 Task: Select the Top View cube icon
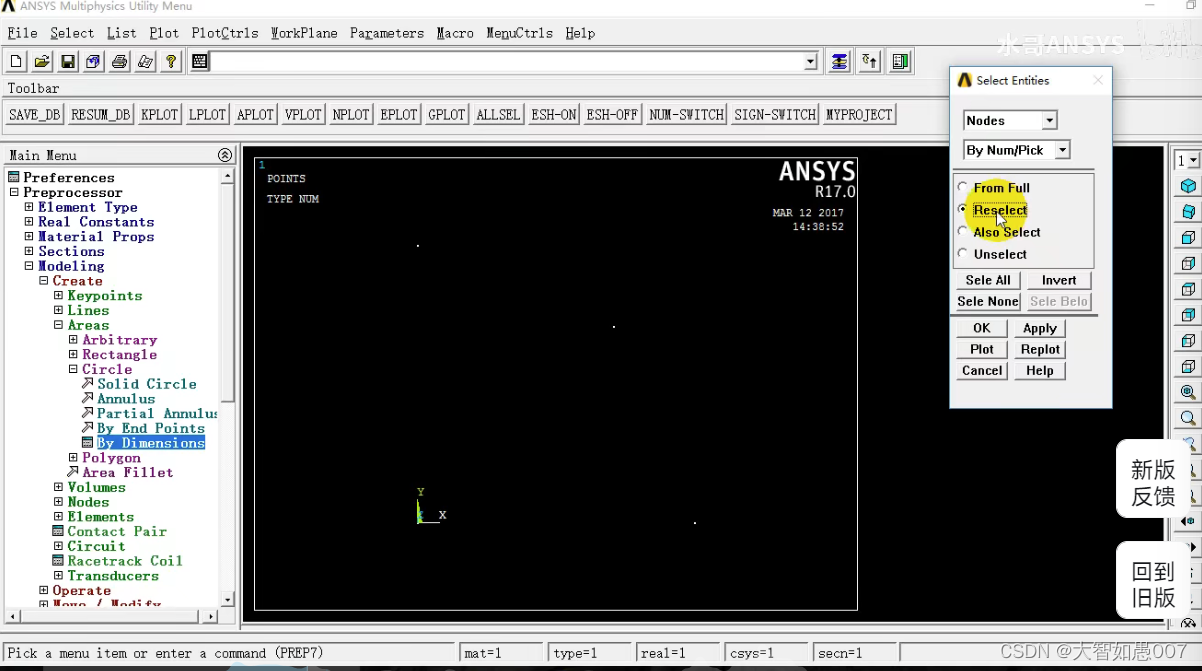(1188, 290)
